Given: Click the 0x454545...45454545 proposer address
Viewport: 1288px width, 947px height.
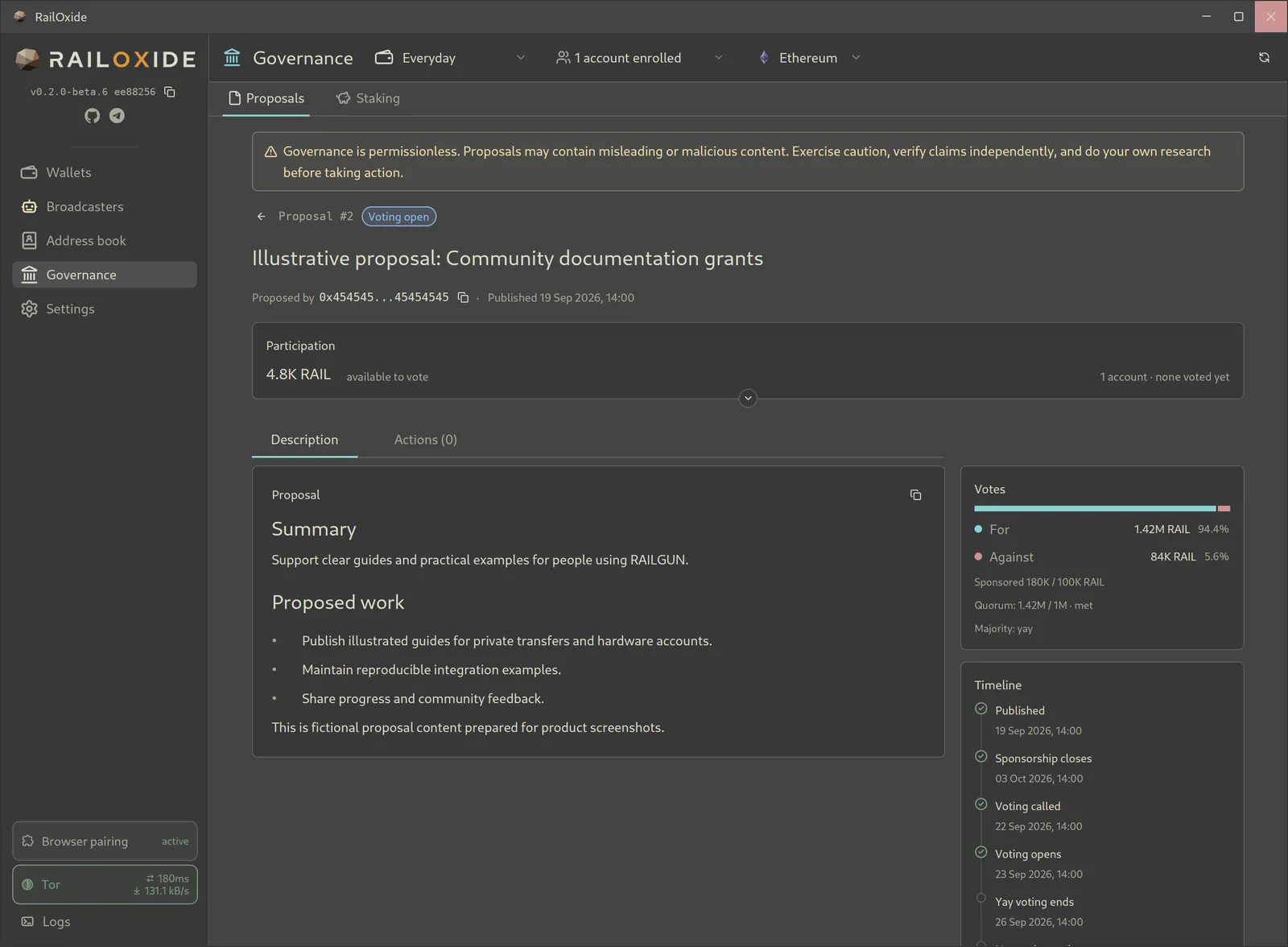Looking at the screenshot, I should (x=384, y=297).
